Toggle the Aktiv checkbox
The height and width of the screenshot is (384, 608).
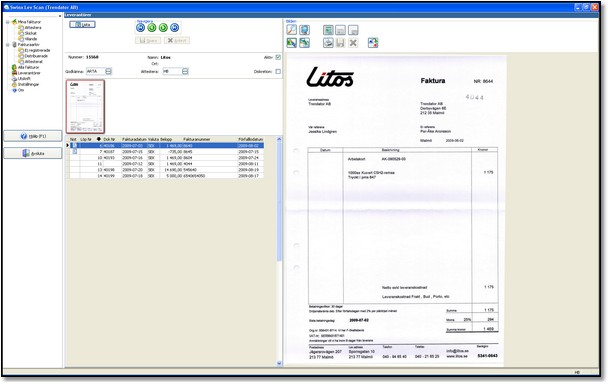(x=278, y=57)
